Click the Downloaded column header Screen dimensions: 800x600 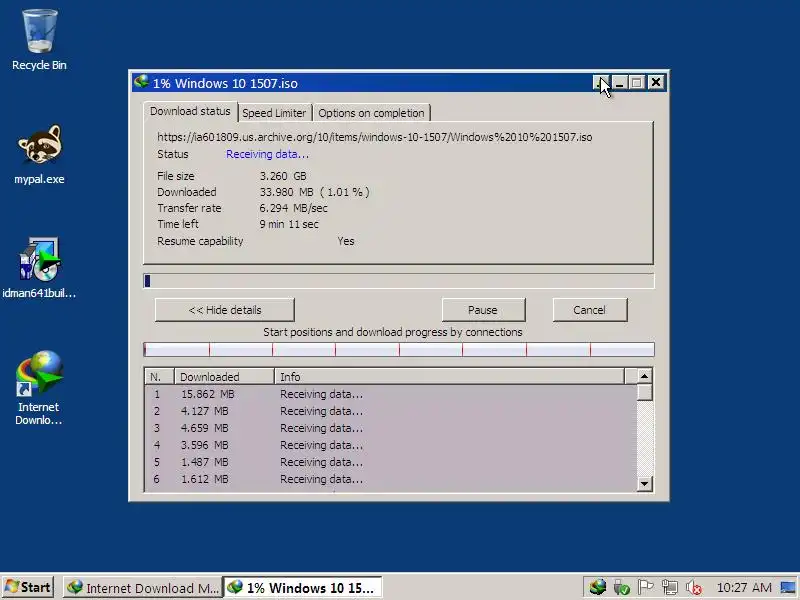pyautogui.click(x=224, y=377)
